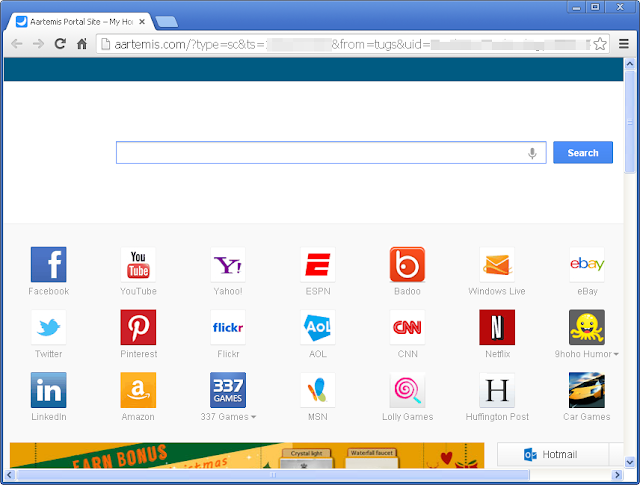
Task: Open the LinkedIn shortcut icon
Action: [x=49, y=390]
